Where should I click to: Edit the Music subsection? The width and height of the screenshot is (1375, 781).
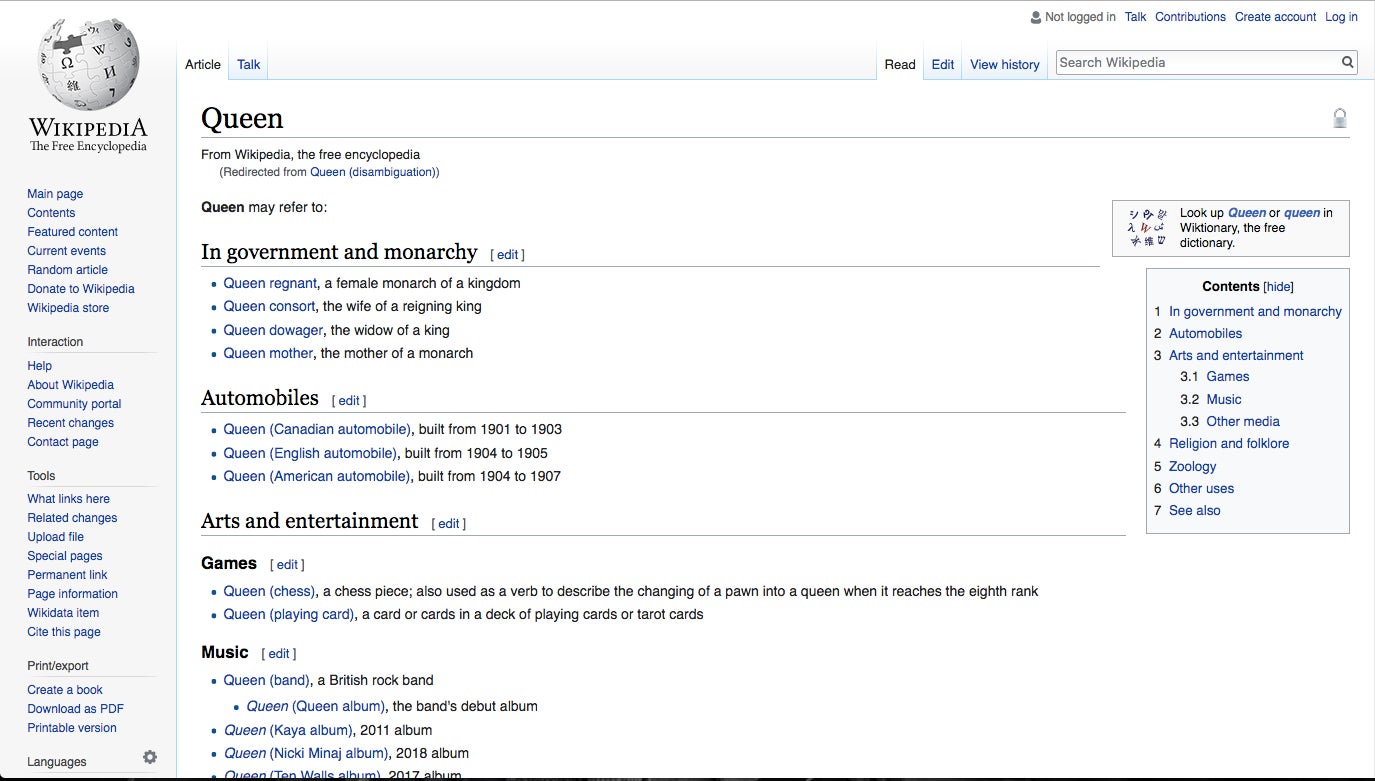point(279,654)
